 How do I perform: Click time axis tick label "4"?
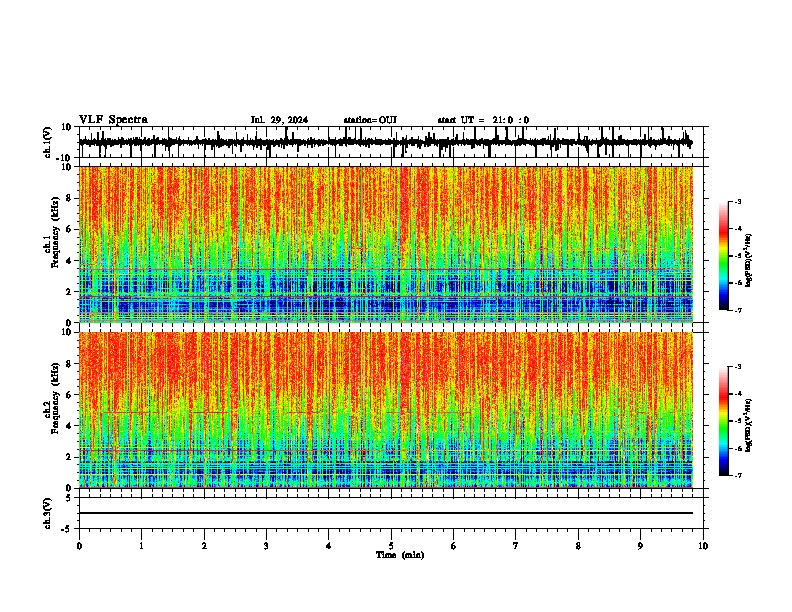pos(329,546)
